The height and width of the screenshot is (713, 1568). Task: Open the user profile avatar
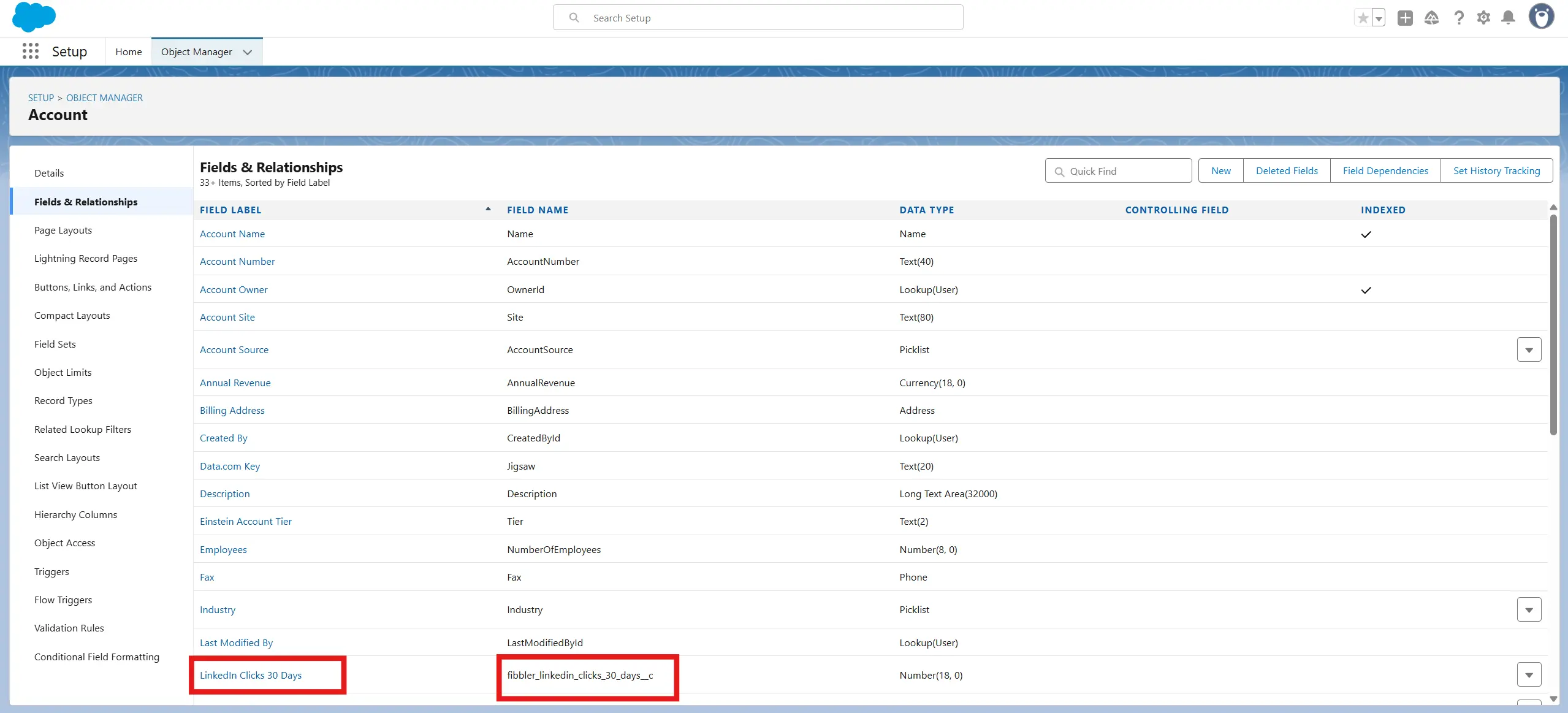(1540, 17)
